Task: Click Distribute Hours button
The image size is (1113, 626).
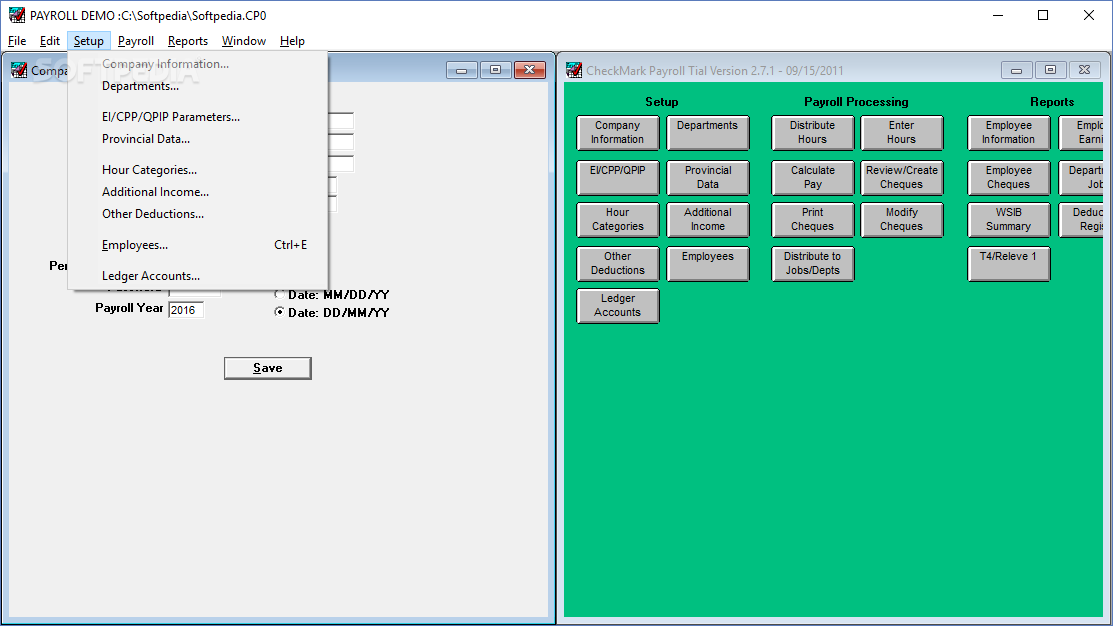Action: click(813, 133)
